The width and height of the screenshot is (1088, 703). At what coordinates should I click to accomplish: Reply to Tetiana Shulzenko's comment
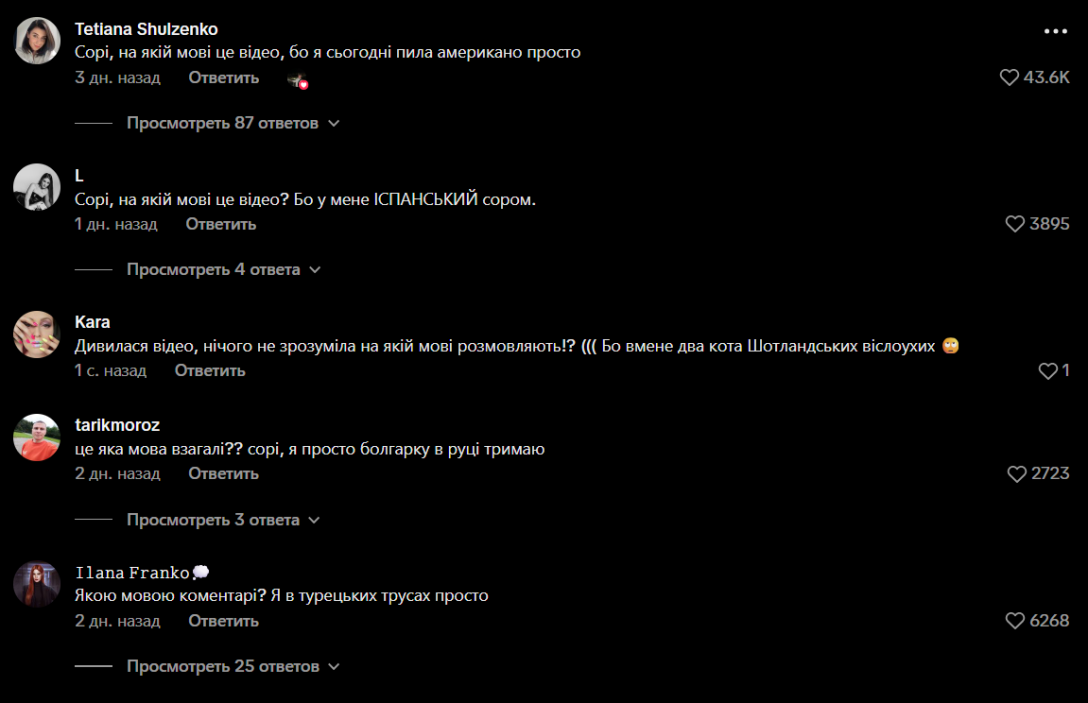223,78
